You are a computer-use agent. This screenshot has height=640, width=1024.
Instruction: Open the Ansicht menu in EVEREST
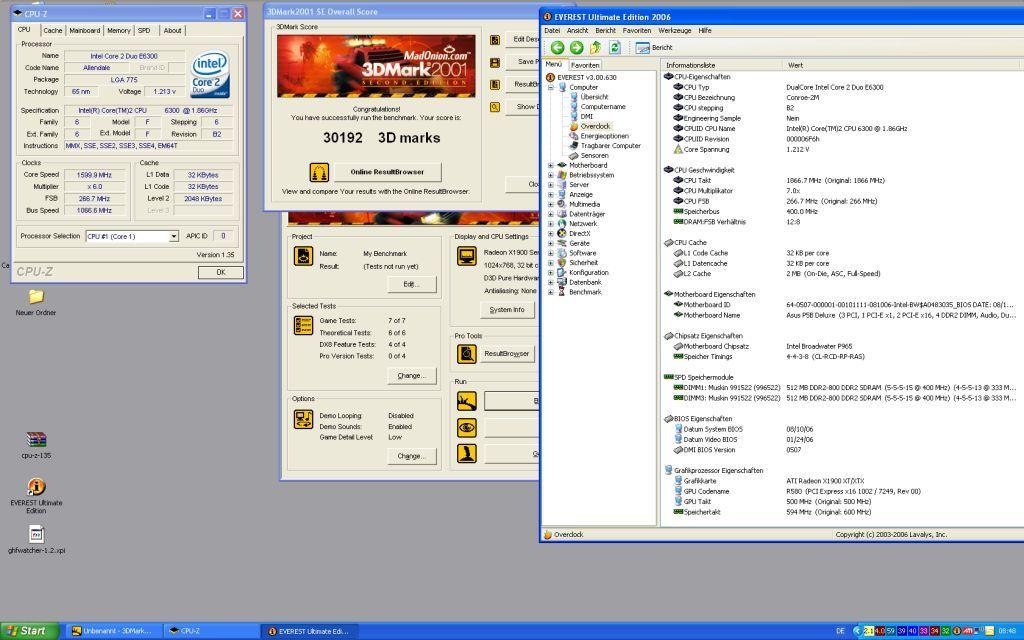click(577, 31)
